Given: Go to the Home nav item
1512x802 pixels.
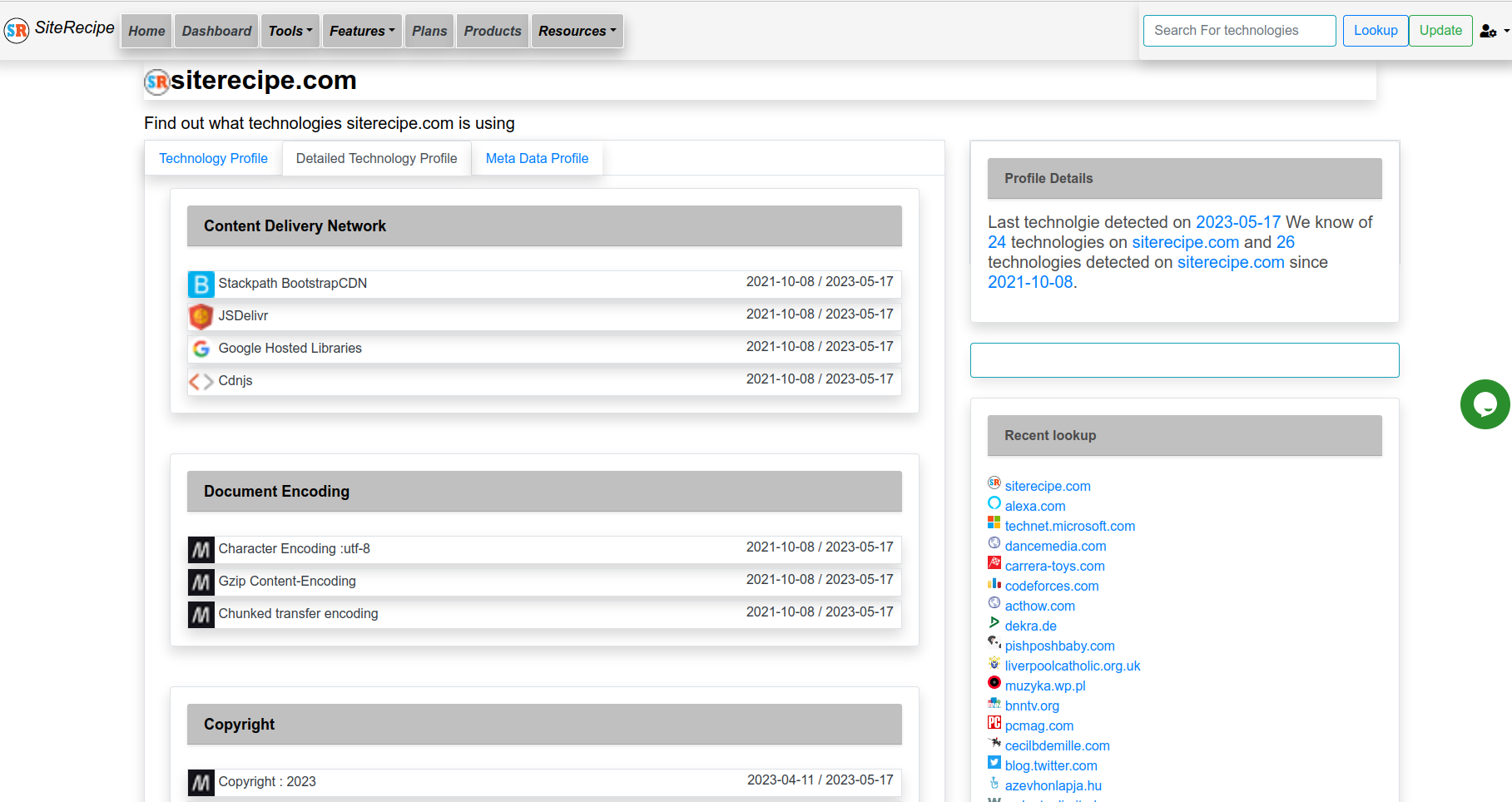Looking at the screenshot, I should (146, 31).
